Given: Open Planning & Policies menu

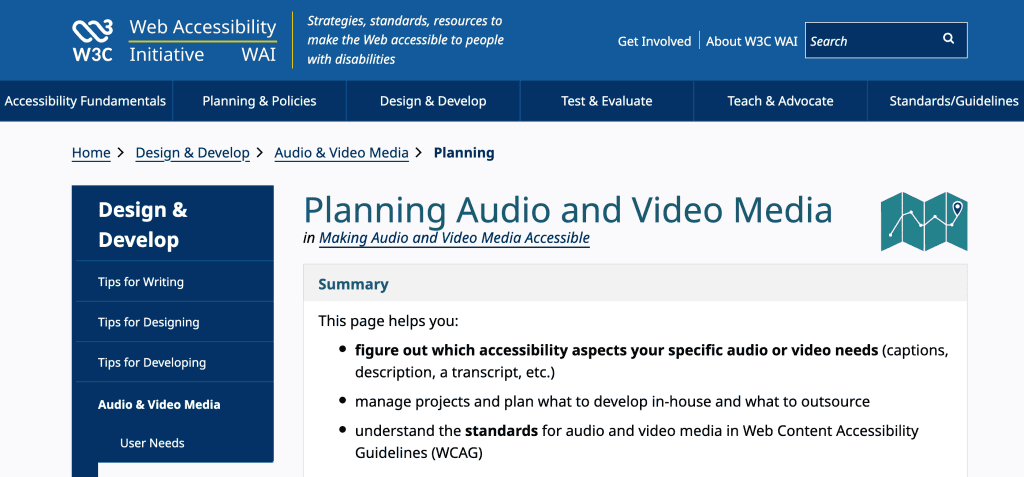Looking at the screenshot, I should pyautogui.click(x=259, y=101).
